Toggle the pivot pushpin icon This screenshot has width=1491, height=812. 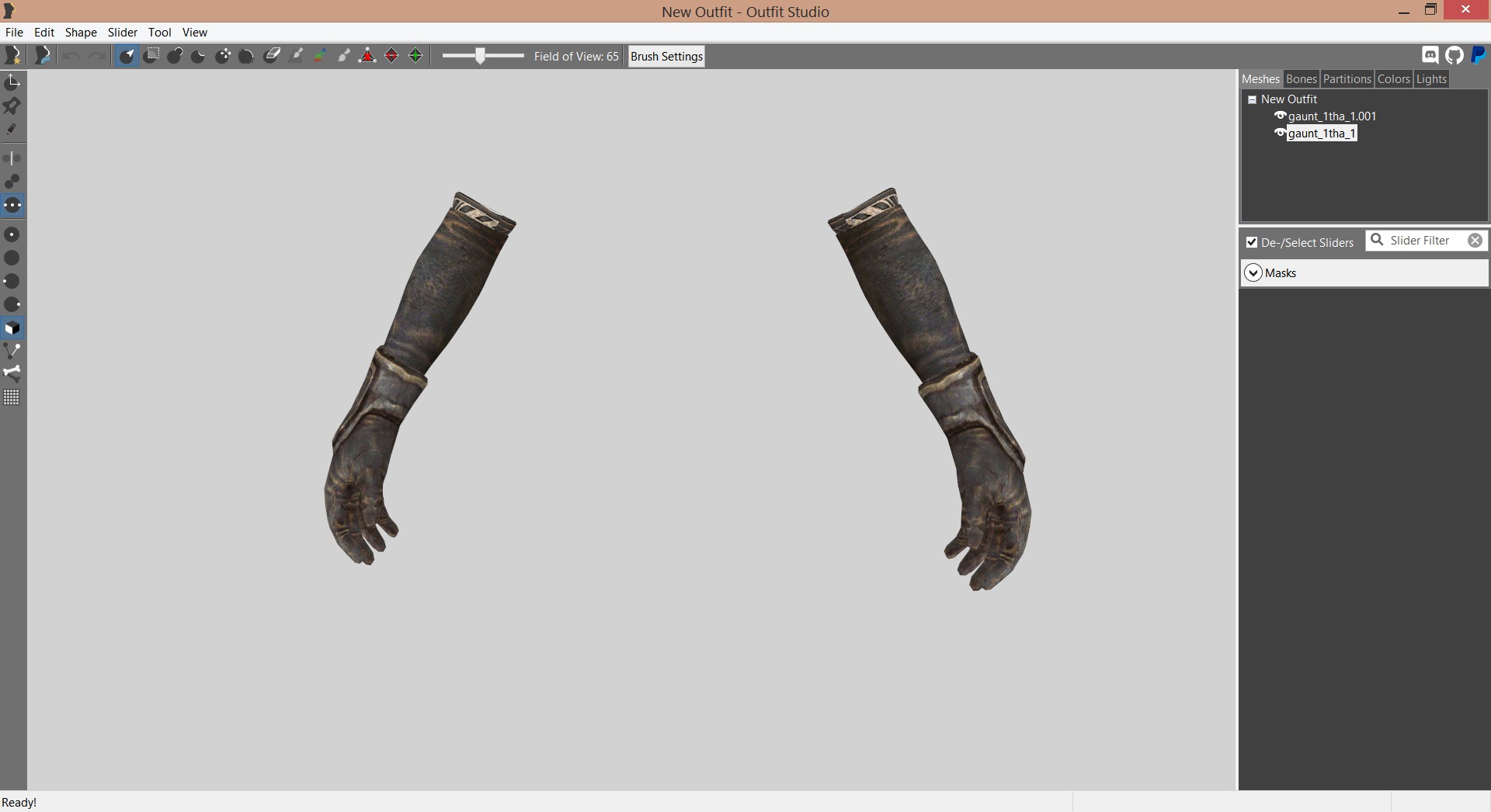[x=12, y=106]
